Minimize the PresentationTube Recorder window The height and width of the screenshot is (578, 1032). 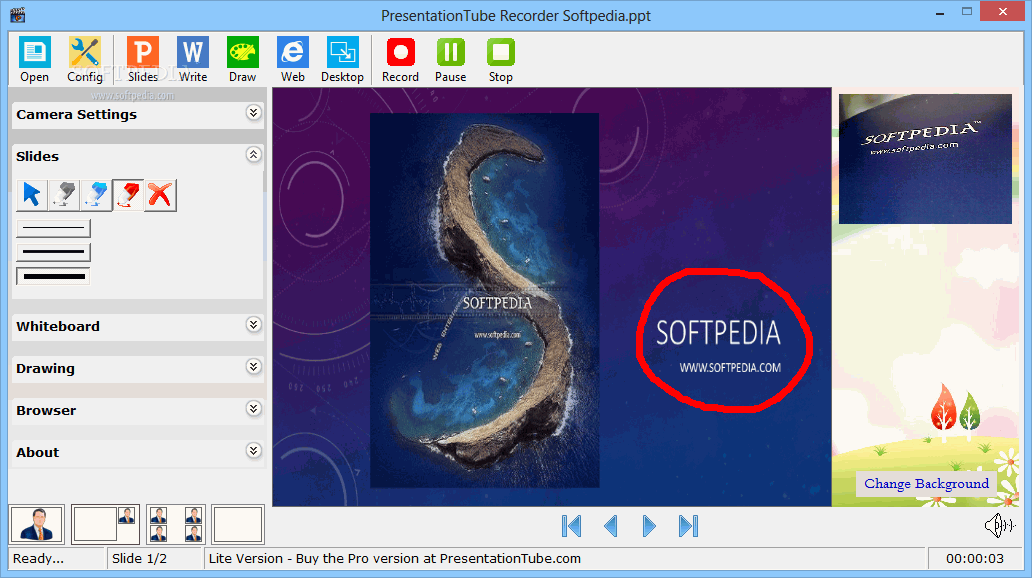939,13
